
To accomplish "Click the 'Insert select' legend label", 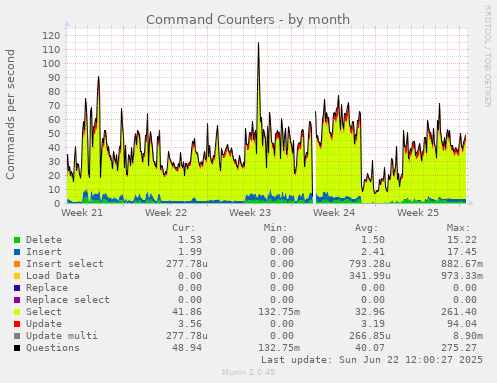I will coord(65,264).
